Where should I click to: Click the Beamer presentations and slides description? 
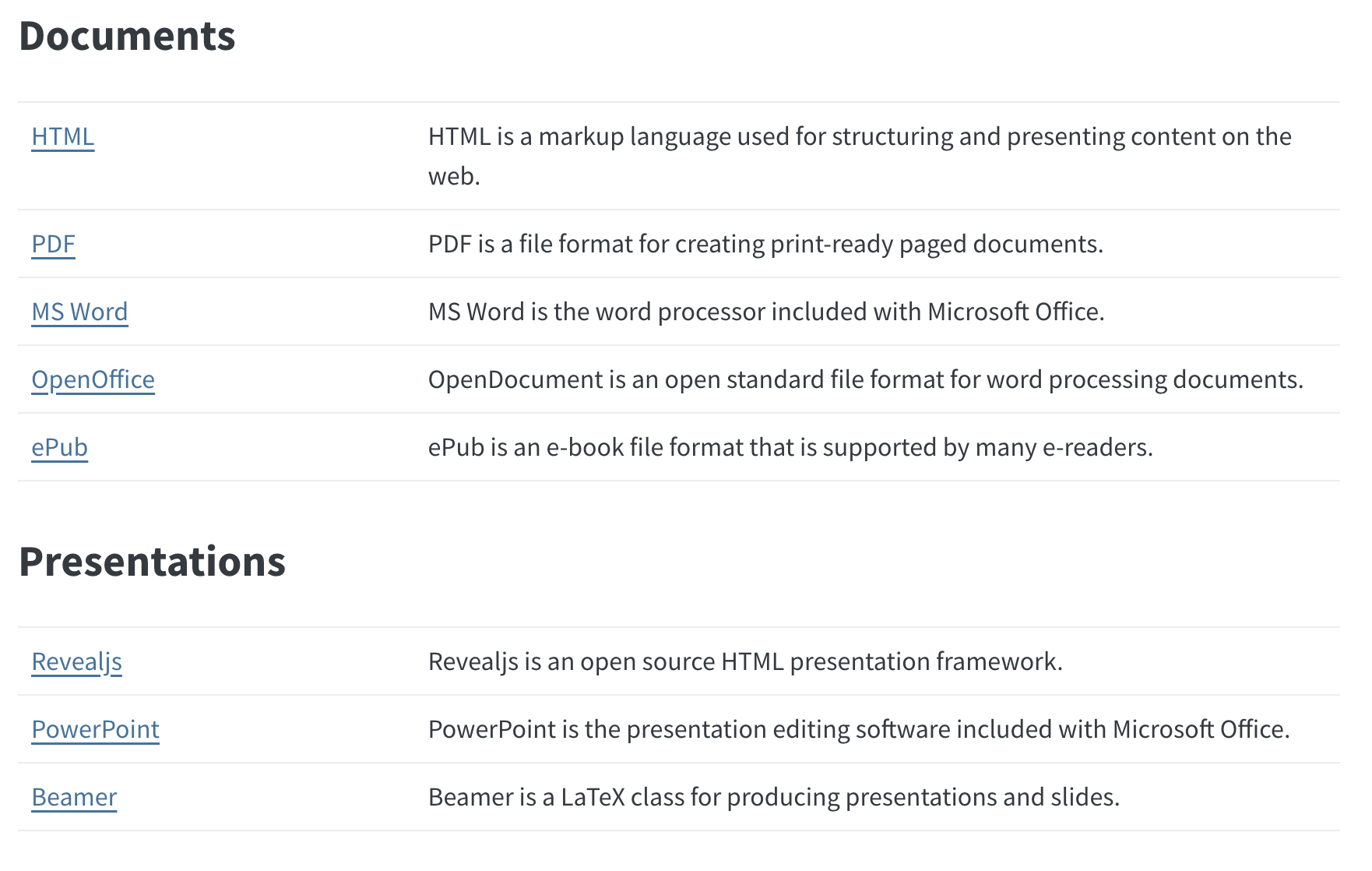click(x=773, y=797)
